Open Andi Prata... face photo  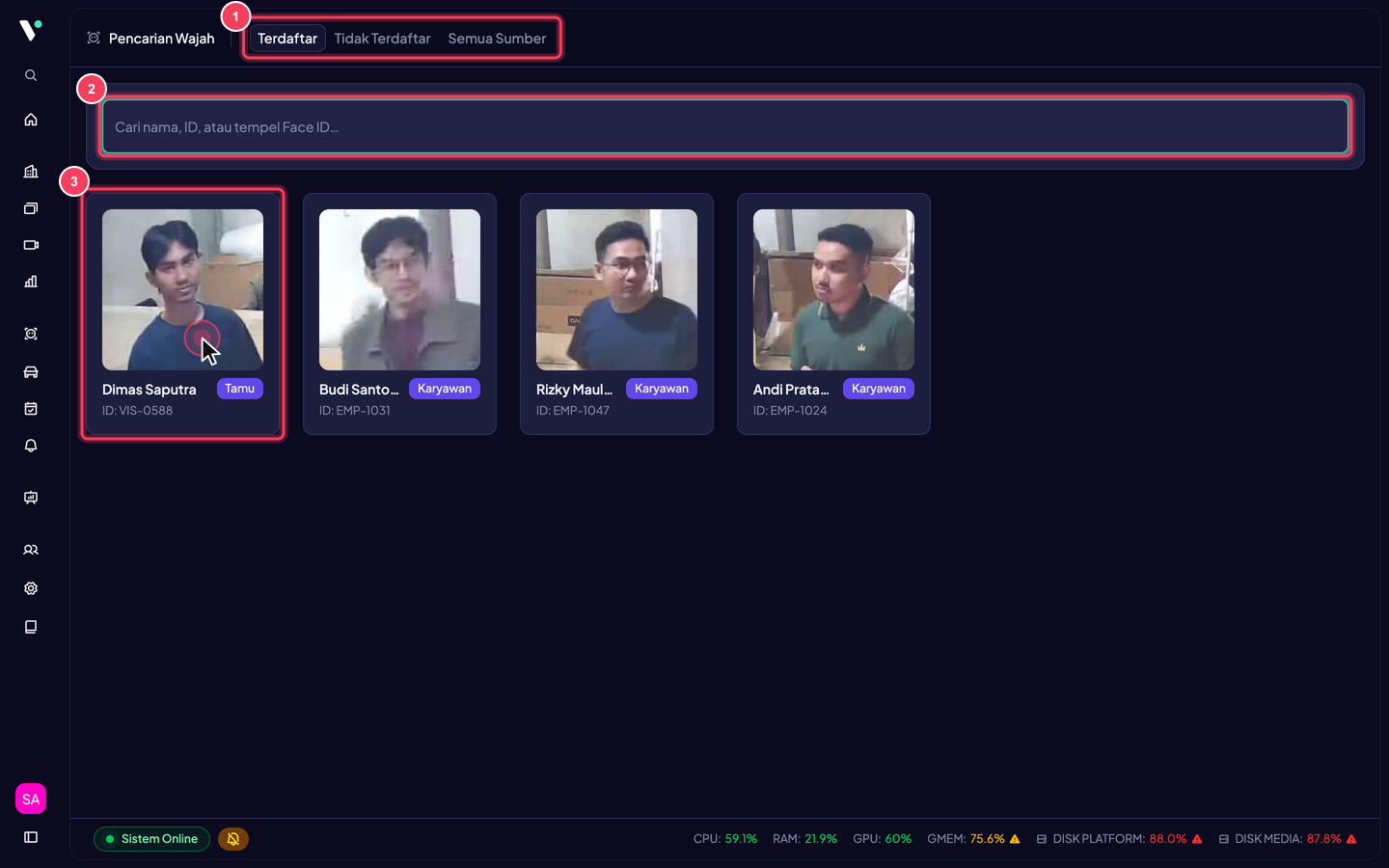click(x=833, y=289)
